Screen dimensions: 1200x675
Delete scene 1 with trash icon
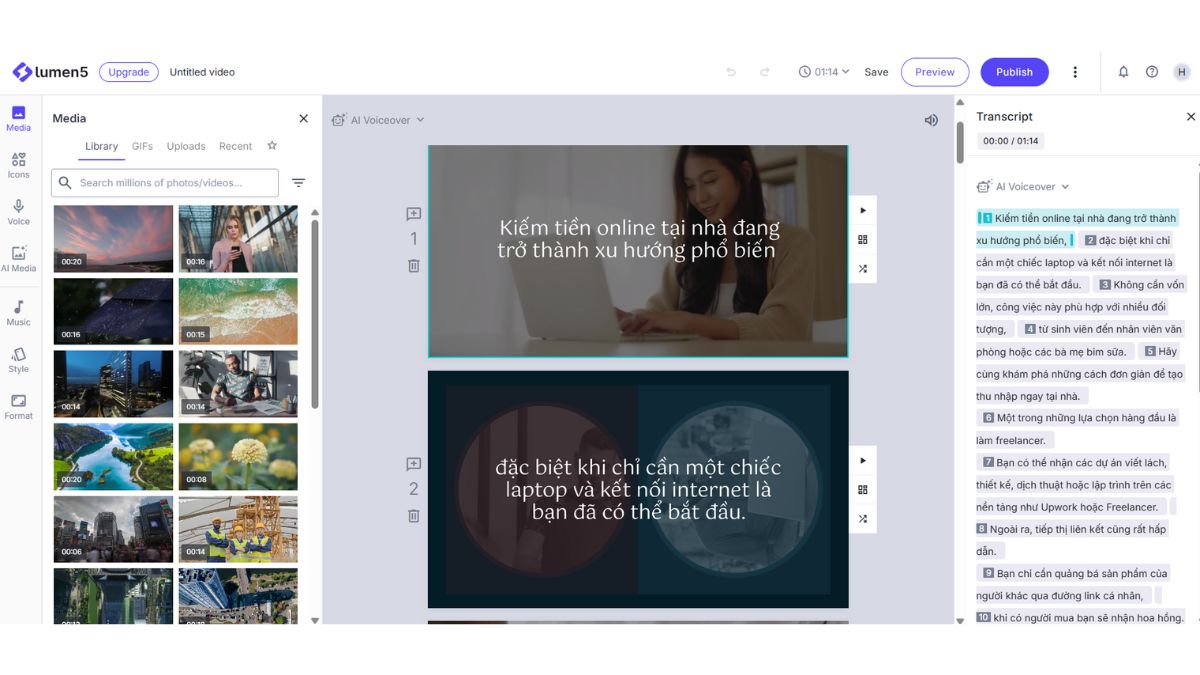[413, 266]
